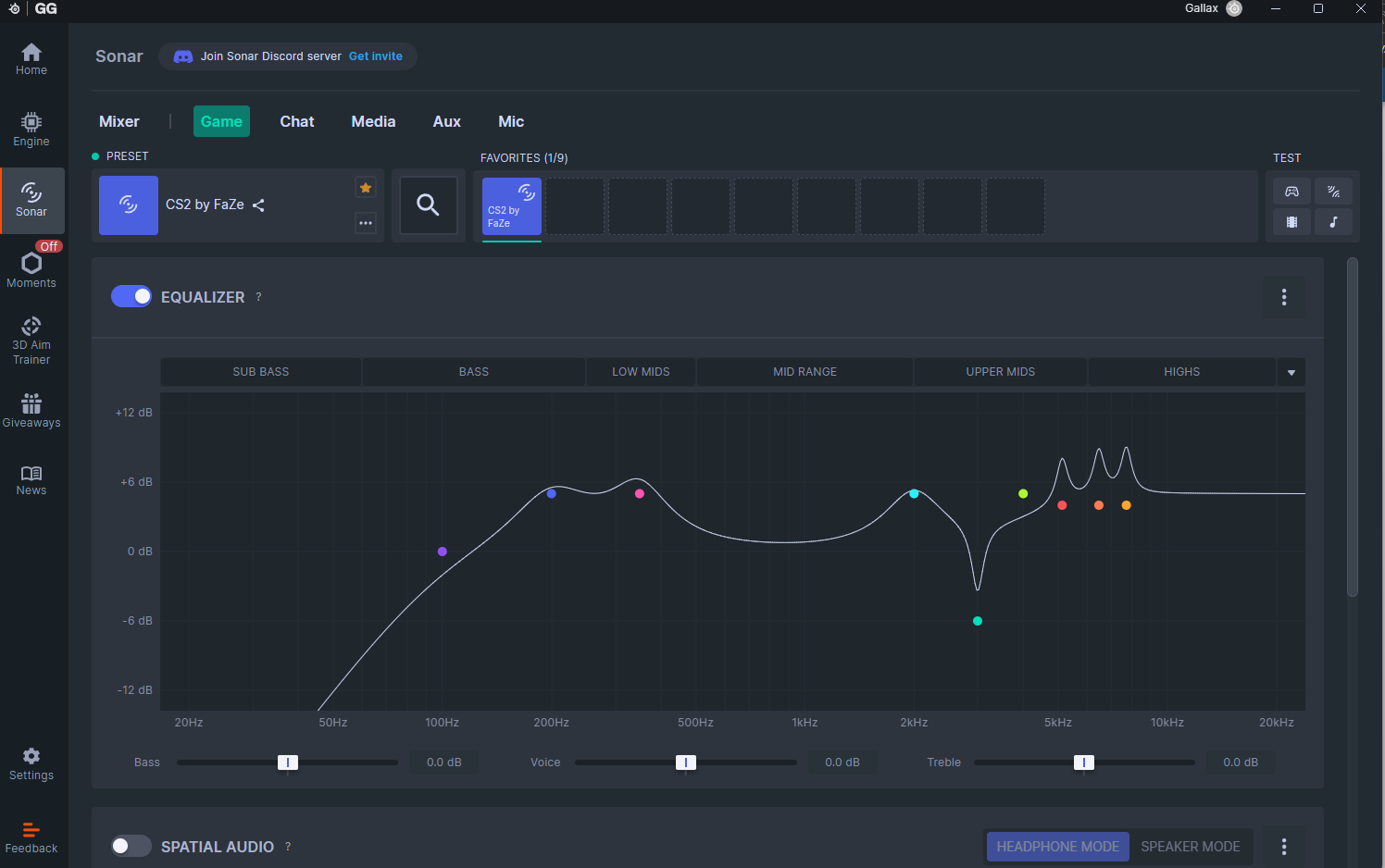Play the gamepad game test sound
The image size is (1385, 868).
(x=1291, y=192)
